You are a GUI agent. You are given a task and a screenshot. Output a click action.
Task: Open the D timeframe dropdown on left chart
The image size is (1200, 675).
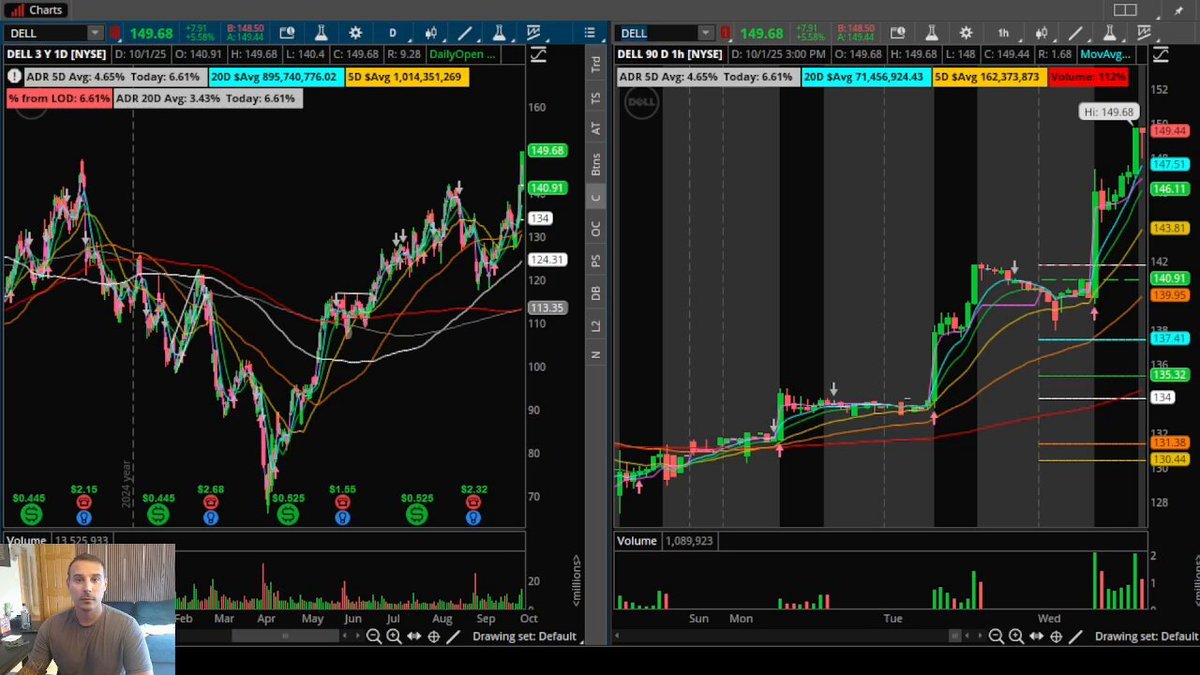pyautogui.click(x=393, y=33)
